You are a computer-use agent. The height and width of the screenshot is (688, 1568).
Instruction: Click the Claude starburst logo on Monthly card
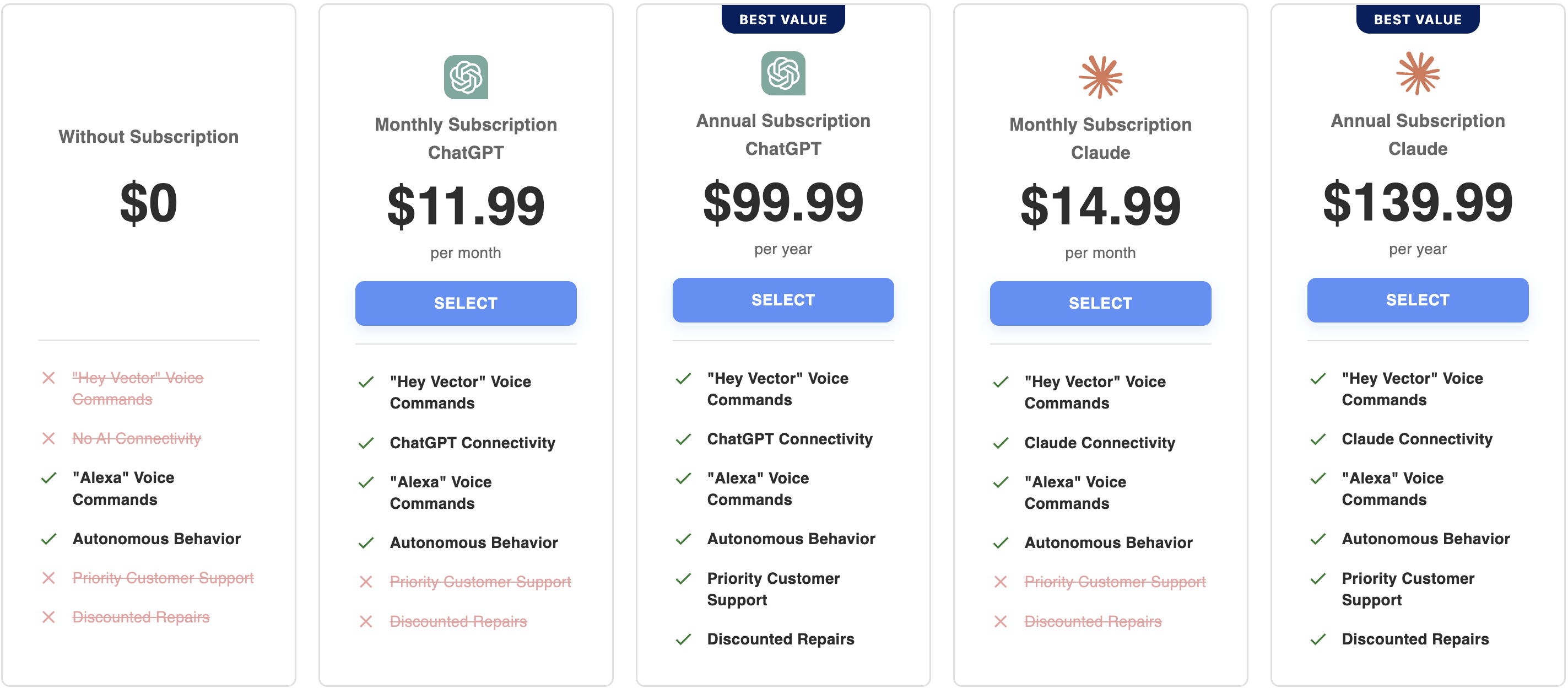coord(1100,77)
